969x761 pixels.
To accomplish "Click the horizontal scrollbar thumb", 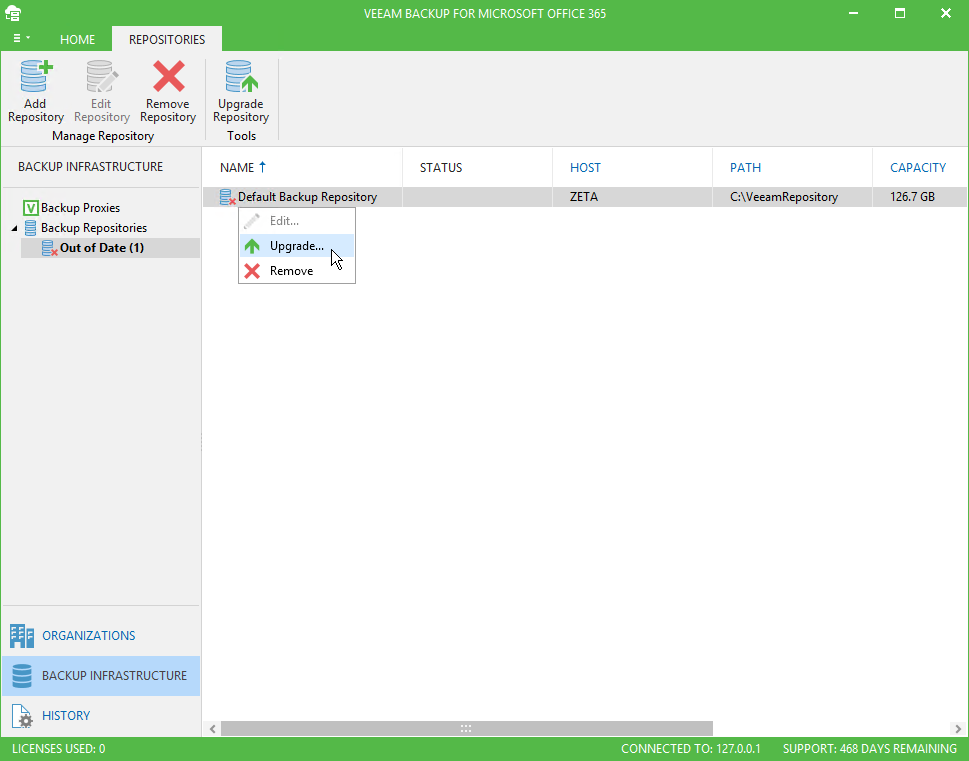I will pos(467,729).
